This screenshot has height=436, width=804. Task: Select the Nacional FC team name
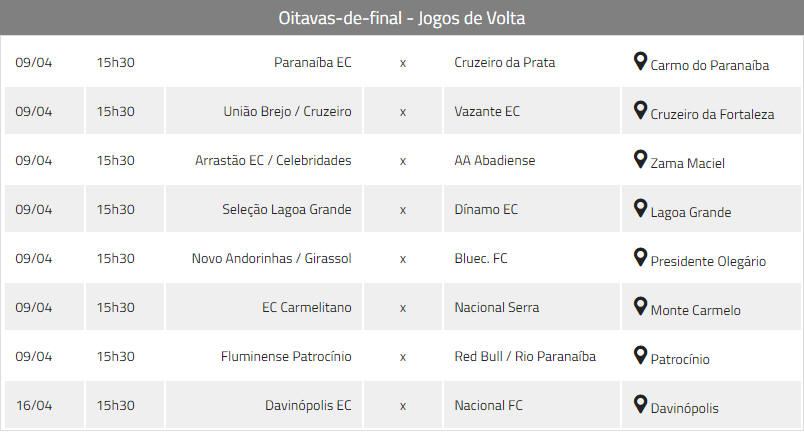(x=488, y=405)
